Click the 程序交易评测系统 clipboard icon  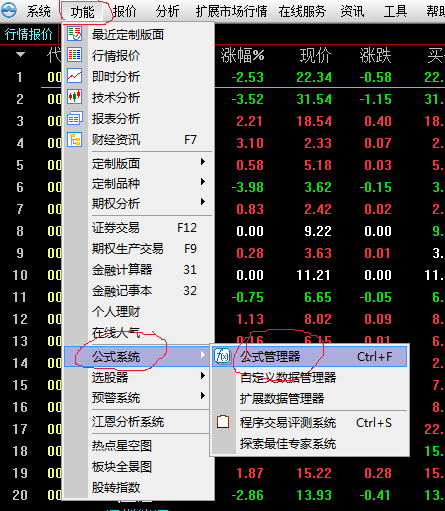pyautogui.click(x=223, y=422)
